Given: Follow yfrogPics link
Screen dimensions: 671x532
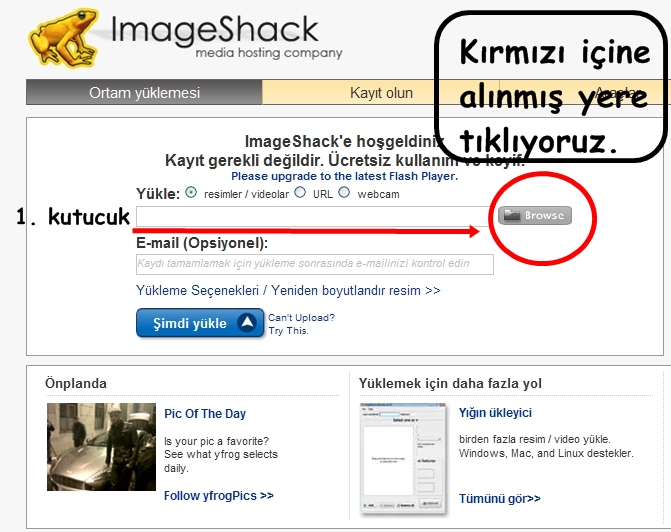Looking at the screenshot, I should [219, 495].
